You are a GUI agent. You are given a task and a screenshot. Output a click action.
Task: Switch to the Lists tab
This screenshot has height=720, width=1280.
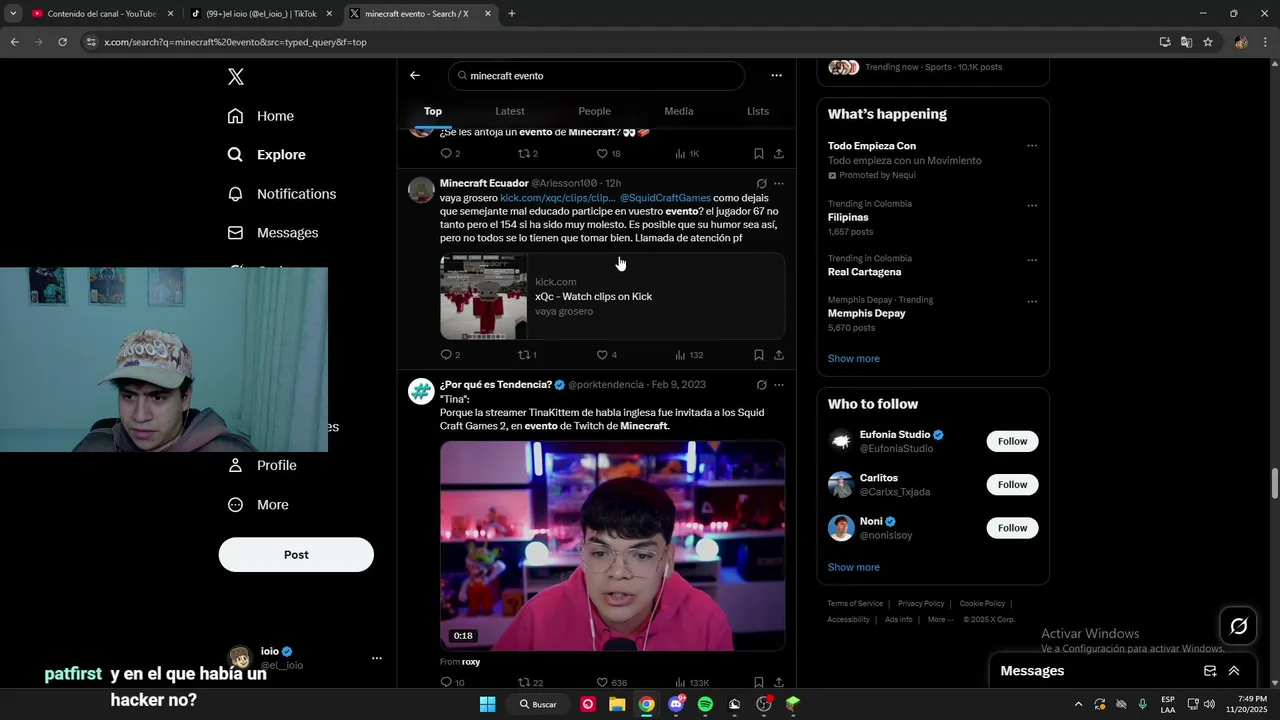click(758, 111)
